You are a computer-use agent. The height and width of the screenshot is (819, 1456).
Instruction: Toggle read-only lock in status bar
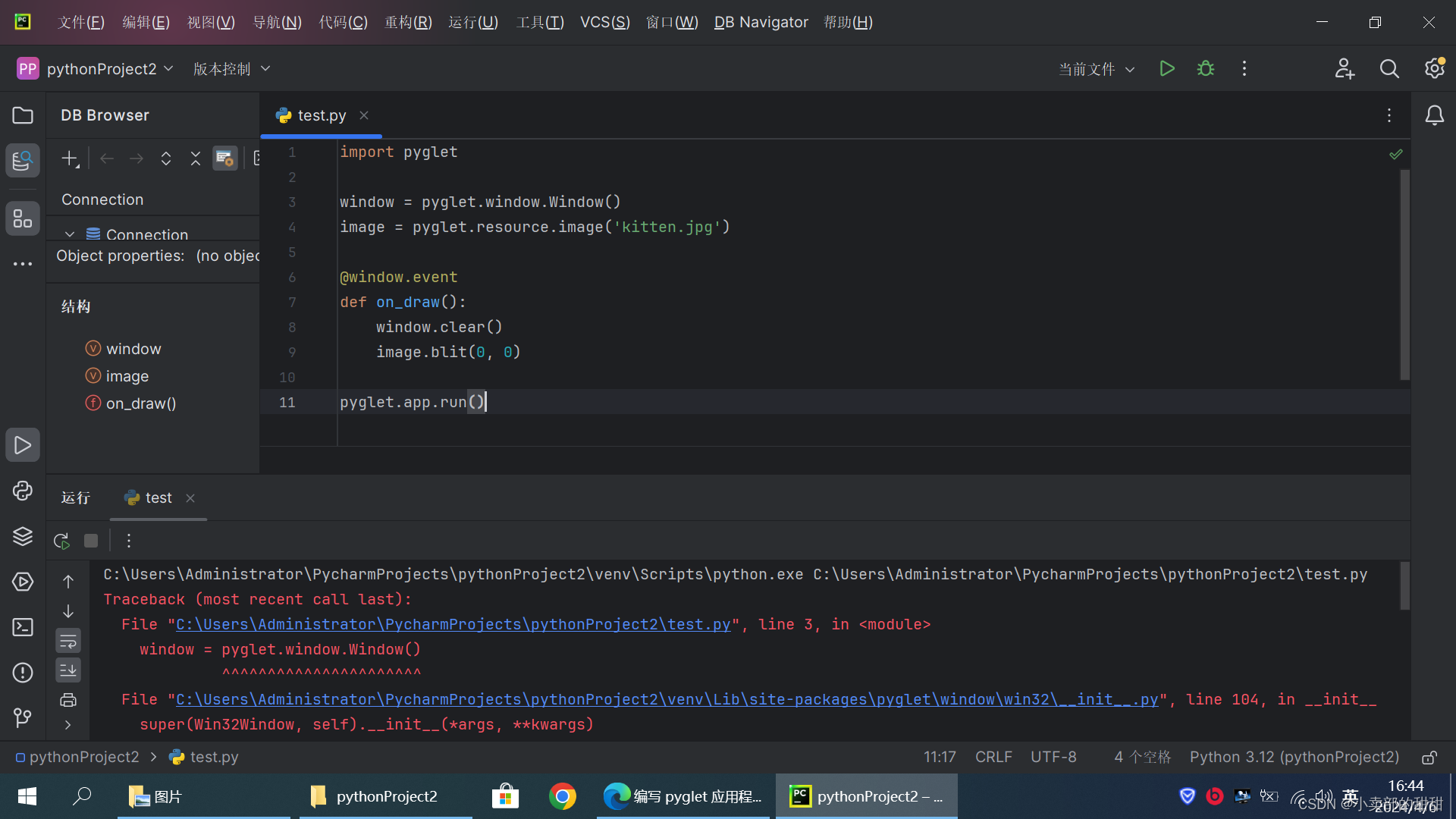[x=1429, y=758]
